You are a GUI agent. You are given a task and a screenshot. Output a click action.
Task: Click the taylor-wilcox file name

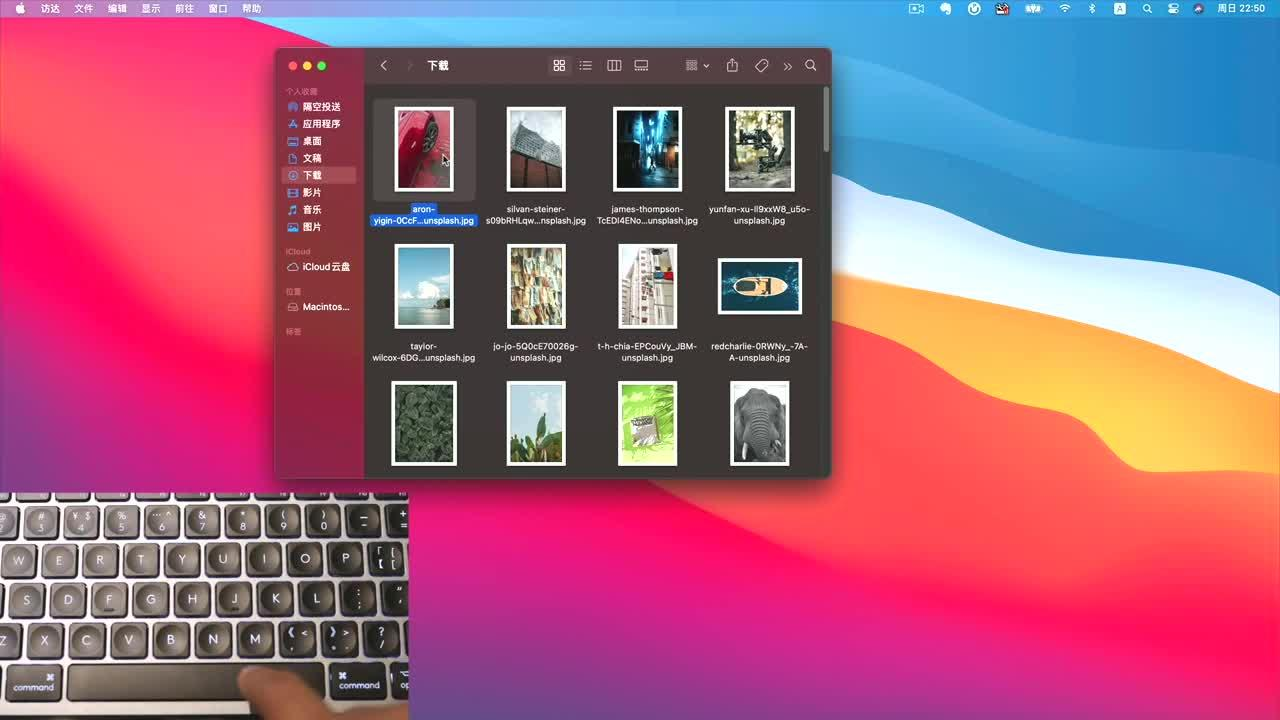coord(424,352)
